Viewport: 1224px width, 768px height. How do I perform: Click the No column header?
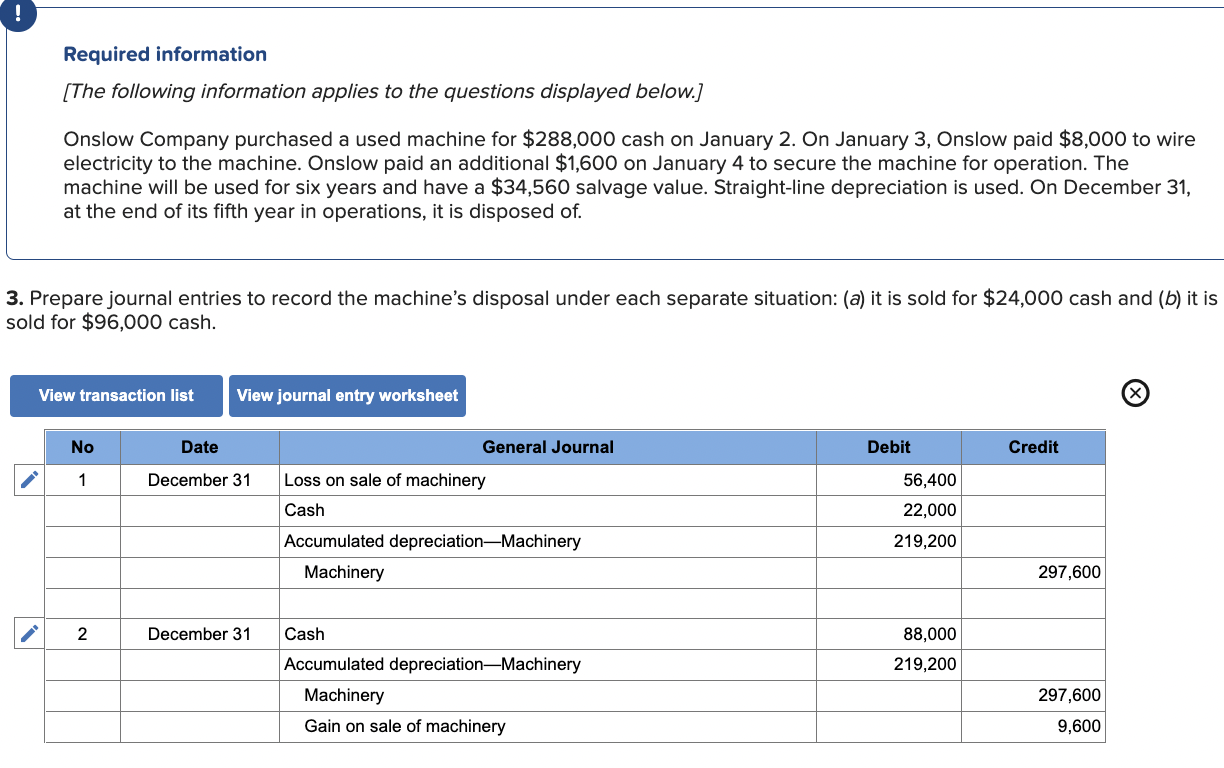pyautogui.click(x=82, y=447)
